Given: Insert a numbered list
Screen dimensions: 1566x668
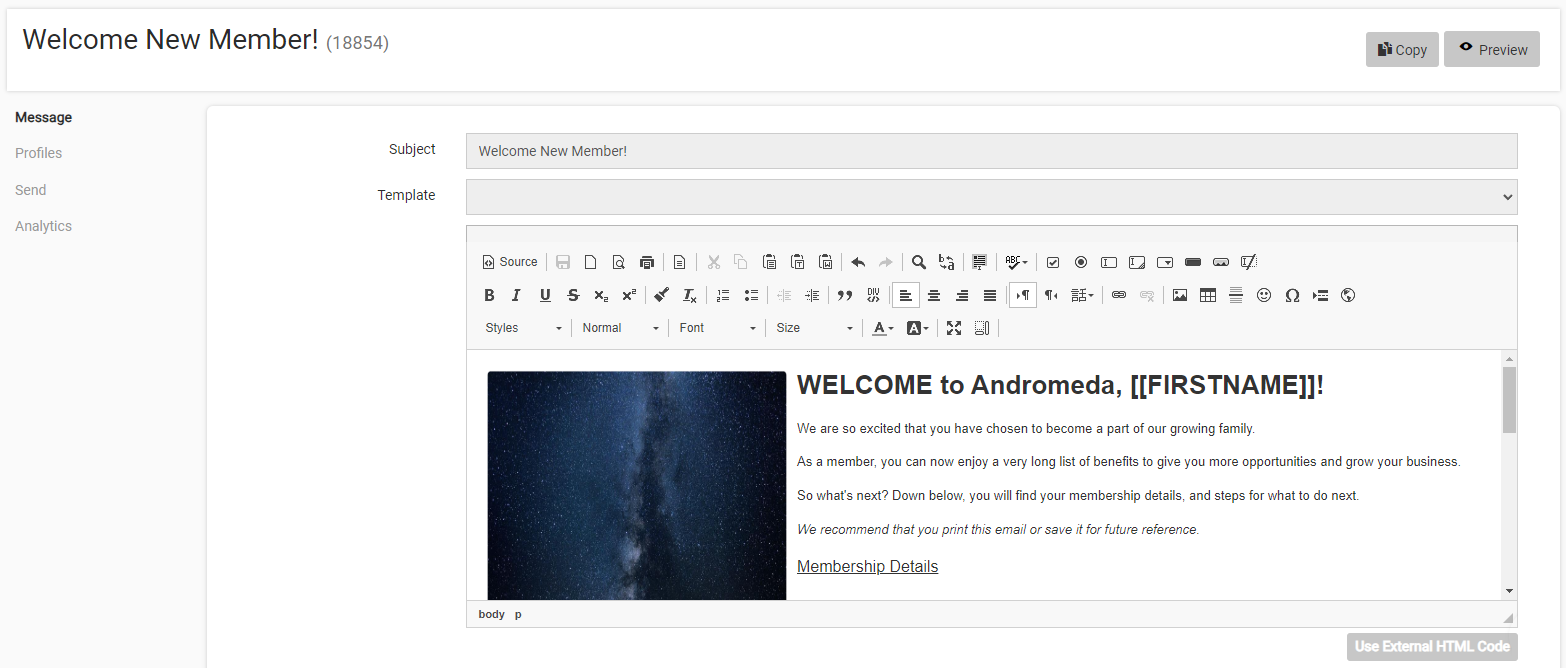Looking at the screenshot, I should (723, 295).
